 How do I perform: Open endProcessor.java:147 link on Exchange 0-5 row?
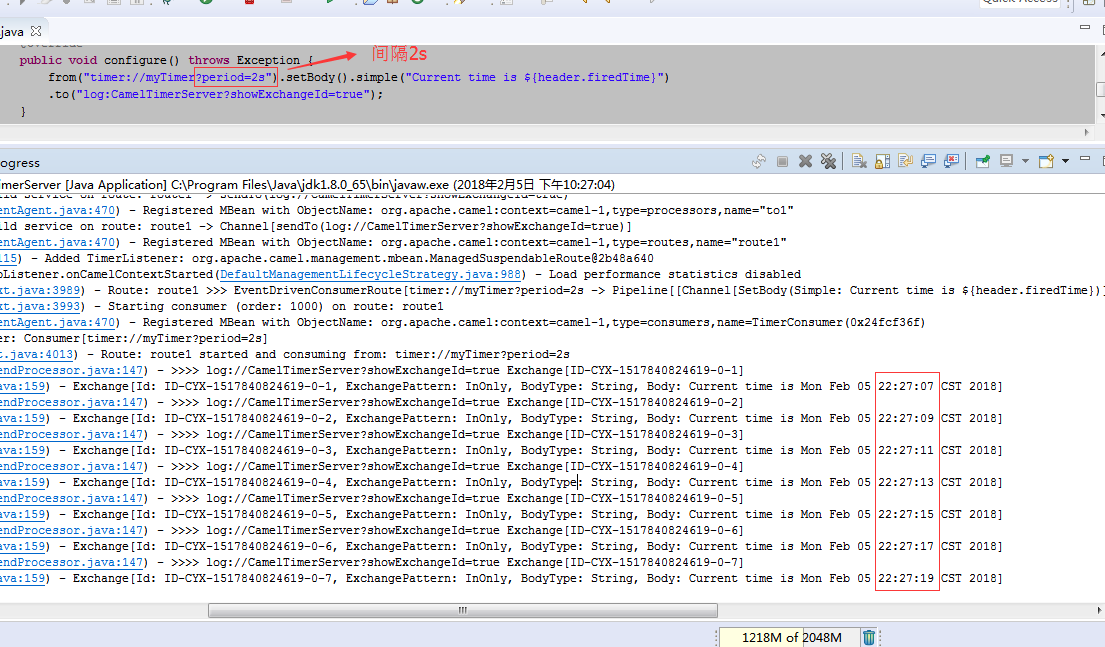tap(72, 498)
